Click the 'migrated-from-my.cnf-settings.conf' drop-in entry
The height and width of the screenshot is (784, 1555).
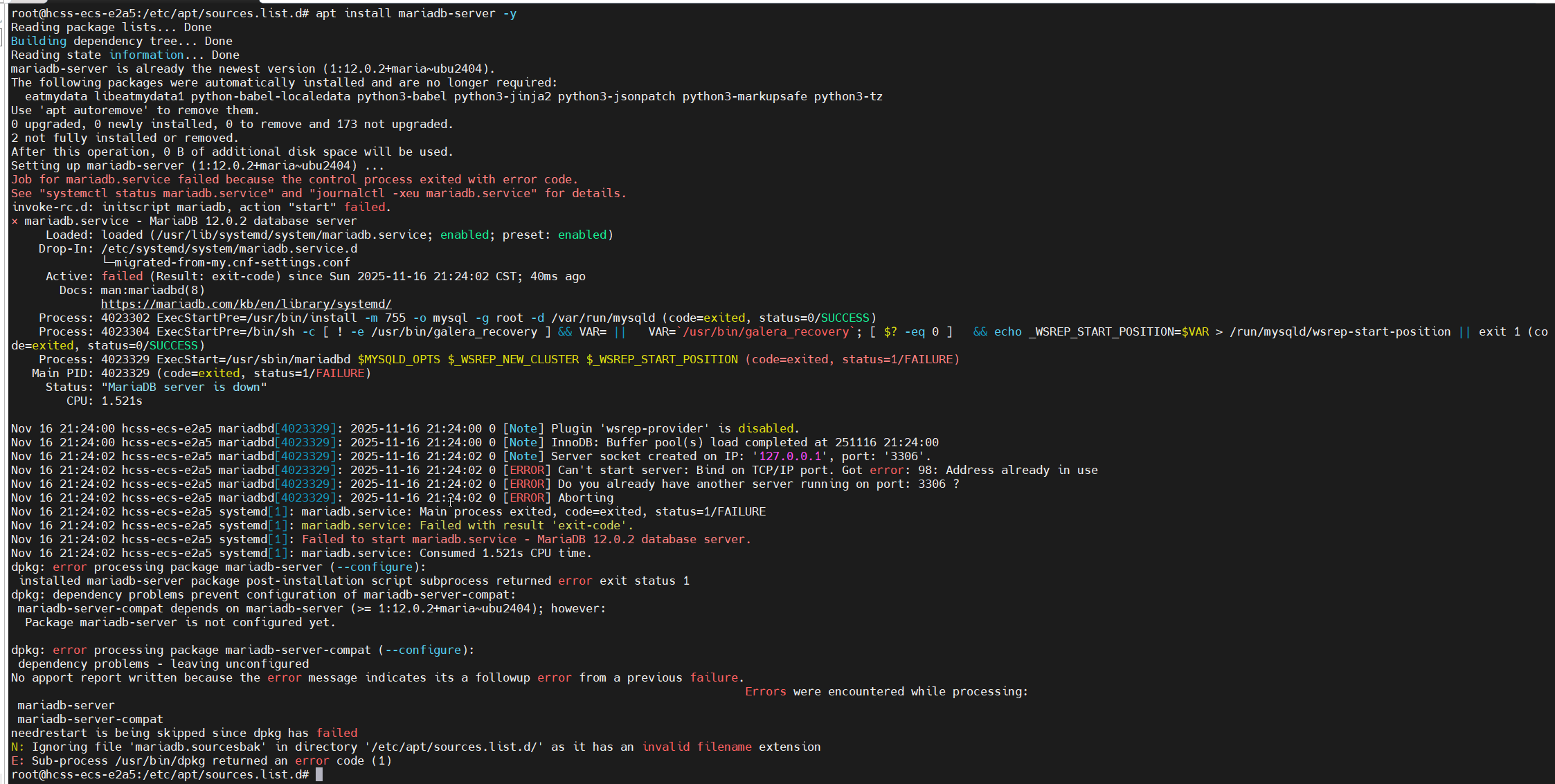tap(231, 262)
